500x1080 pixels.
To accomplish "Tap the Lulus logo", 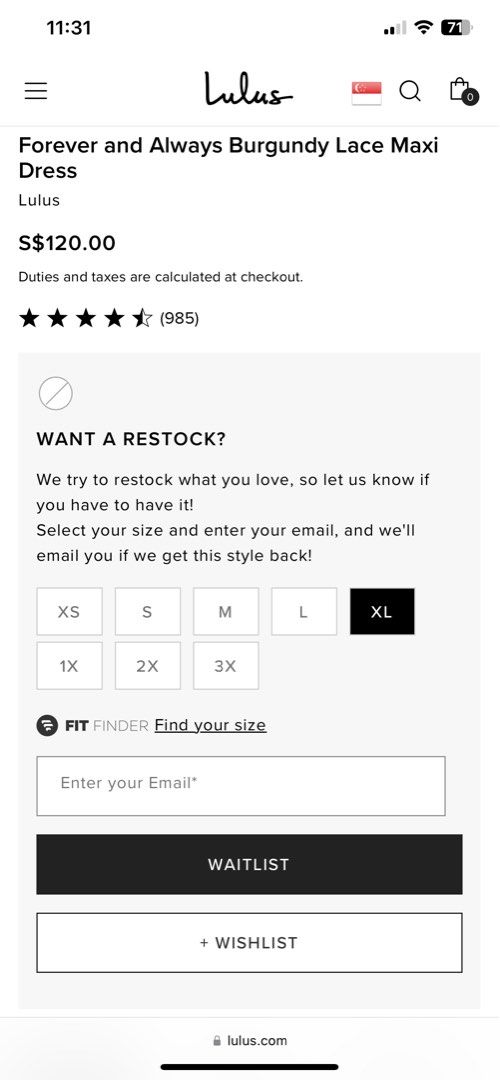I will pos(248,90).
